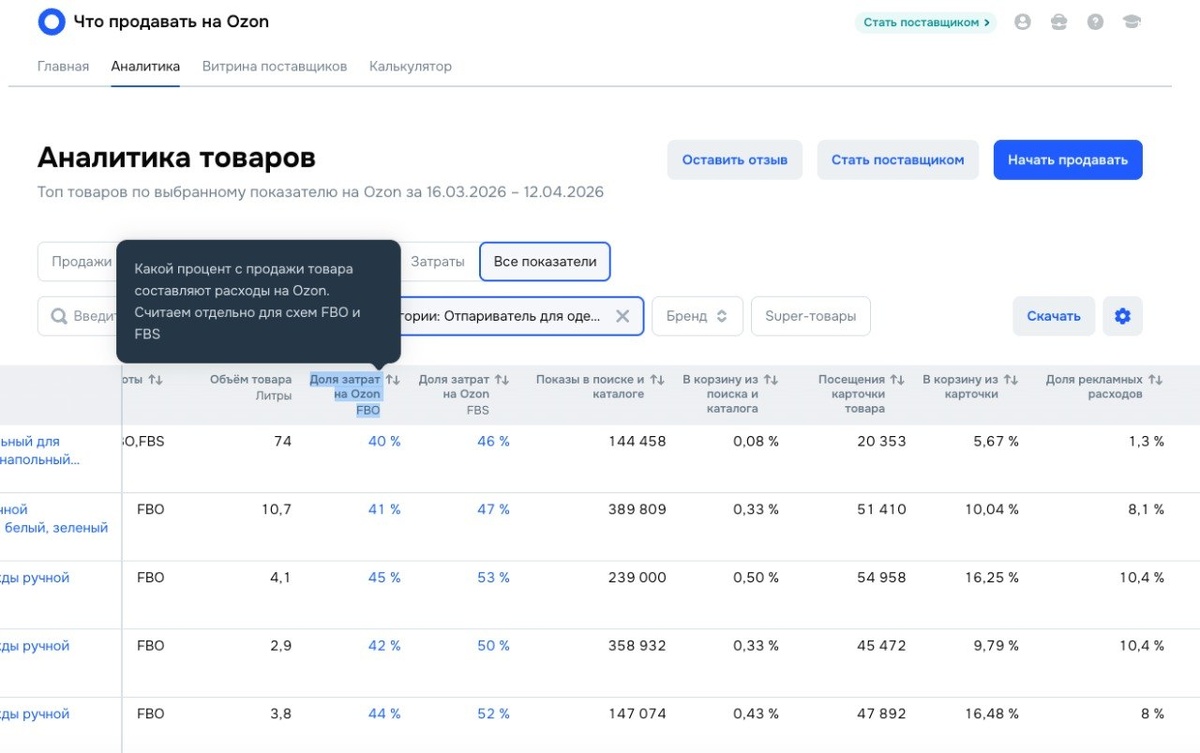Click the 389 809 impressions cell
Screen dimensions: 1200x753
click(637, 509)
